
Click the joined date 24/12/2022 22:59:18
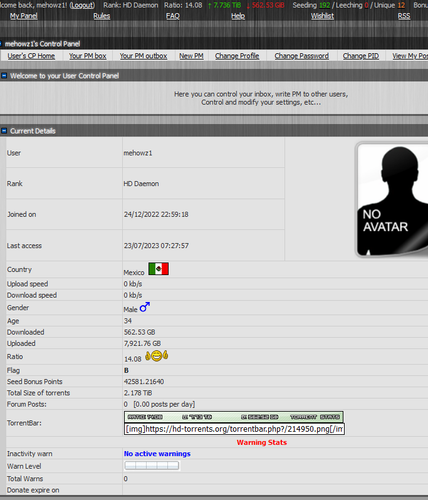[156, 214]
